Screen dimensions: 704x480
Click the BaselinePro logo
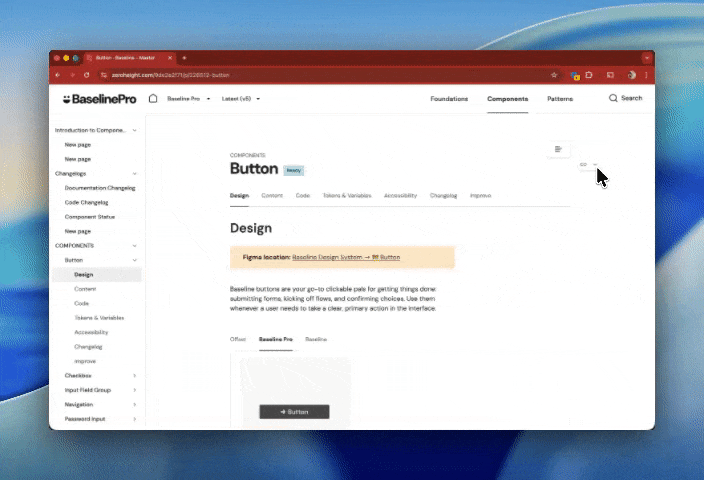[x=99, y=99]
